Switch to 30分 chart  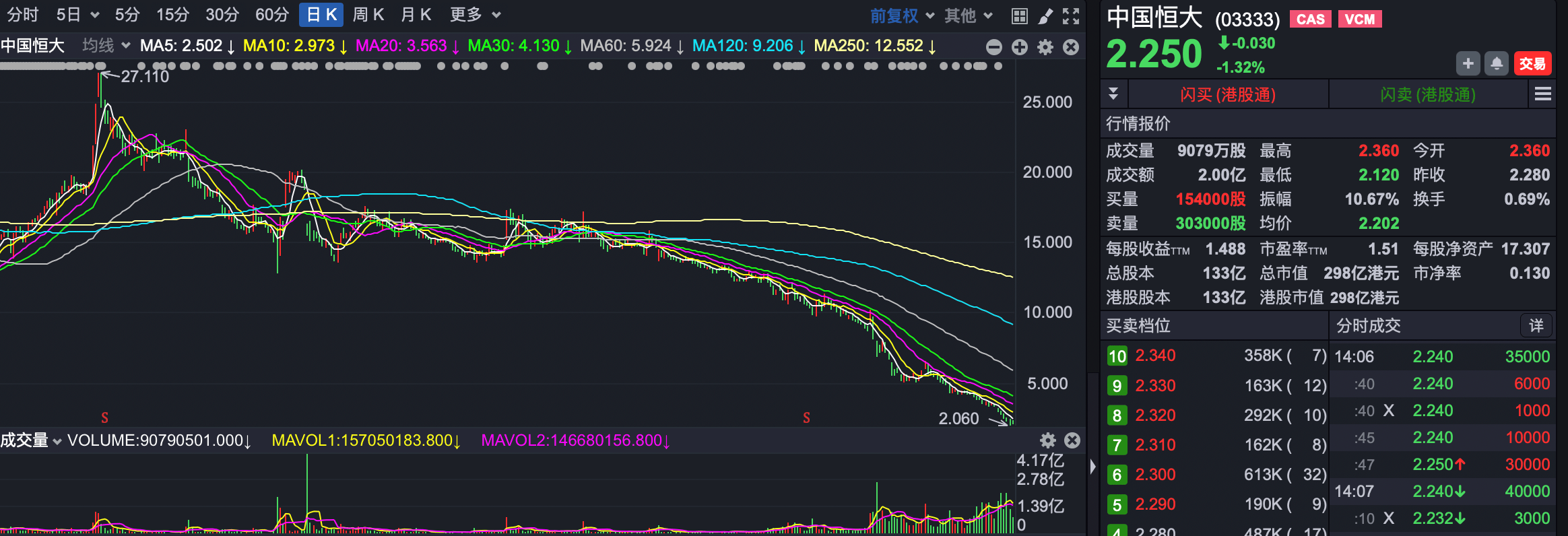point(222,15)
